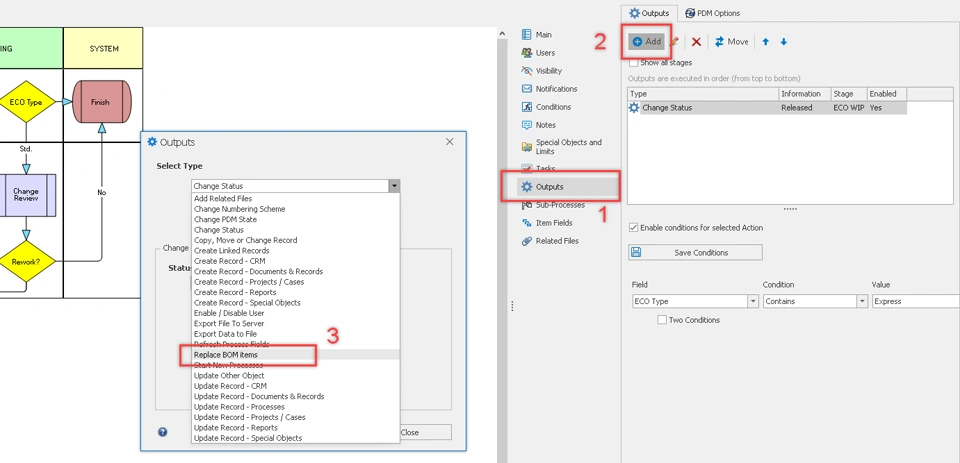Click the red X delete output icon
Image resolution: width=960 pixels, height=463 pixels.
(x=696, y=42)
